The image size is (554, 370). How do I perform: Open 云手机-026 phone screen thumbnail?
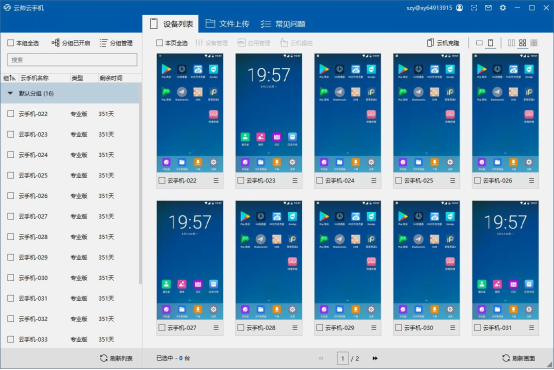click(505, 113)
